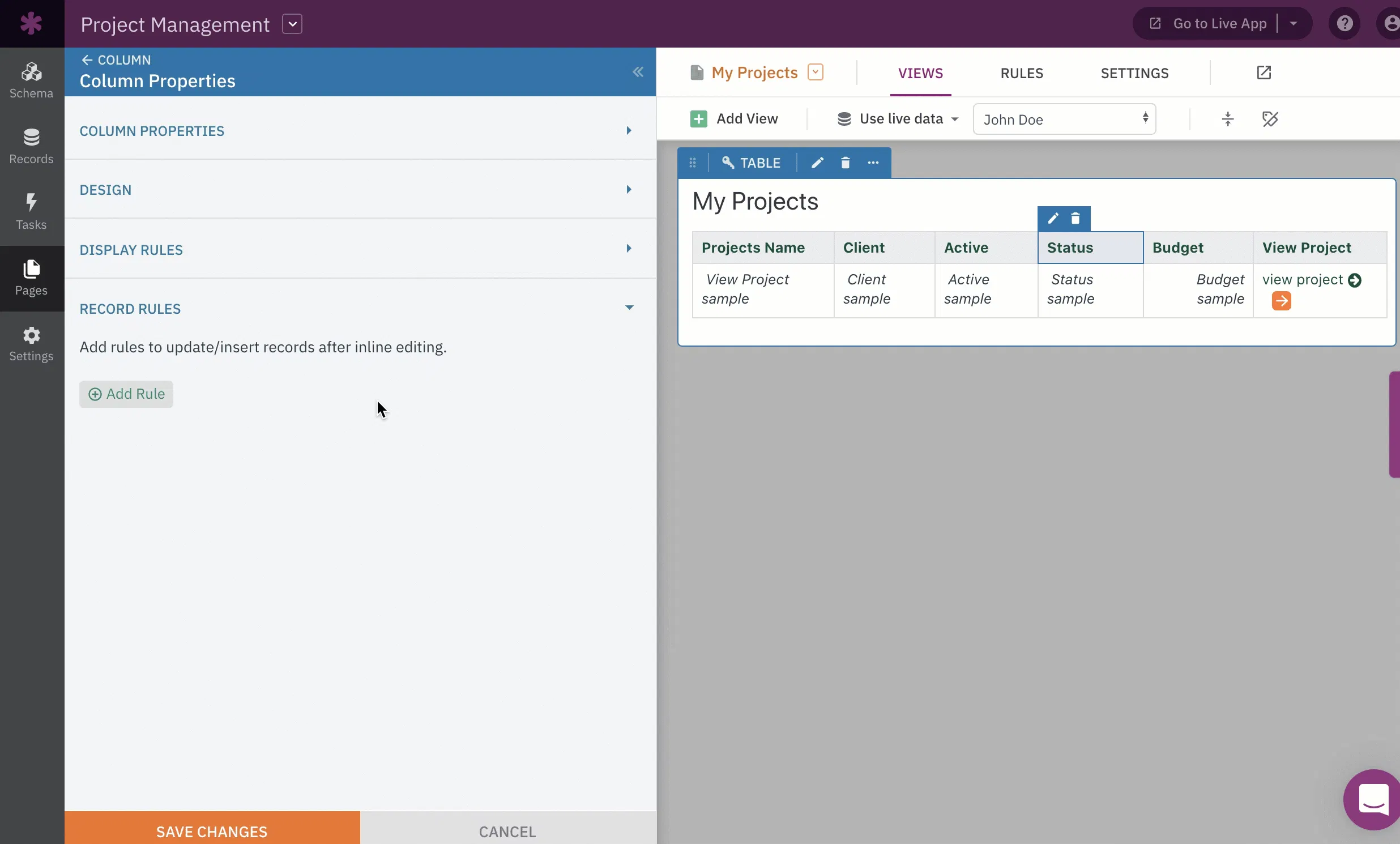Open page preview in new window icon
1400x844 pixels.
pyautogui.click(x=1264, y=73)
